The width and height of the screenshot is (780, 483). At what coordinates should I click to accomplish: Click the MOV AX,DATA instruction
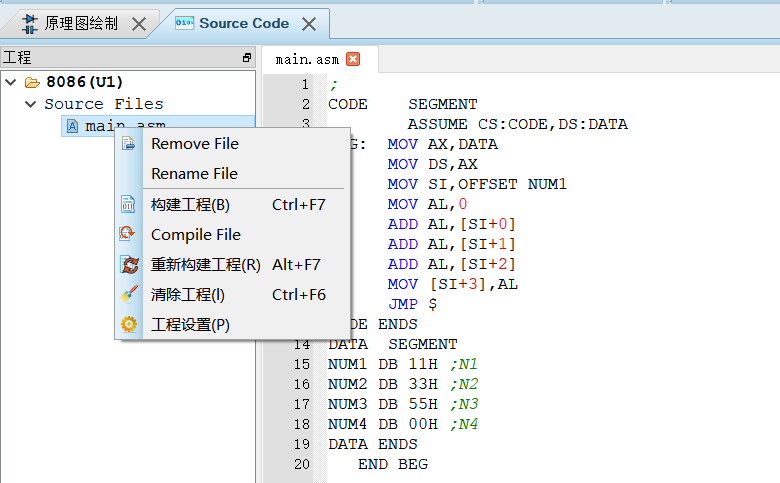pyautogui.click(x=442, y=144)
